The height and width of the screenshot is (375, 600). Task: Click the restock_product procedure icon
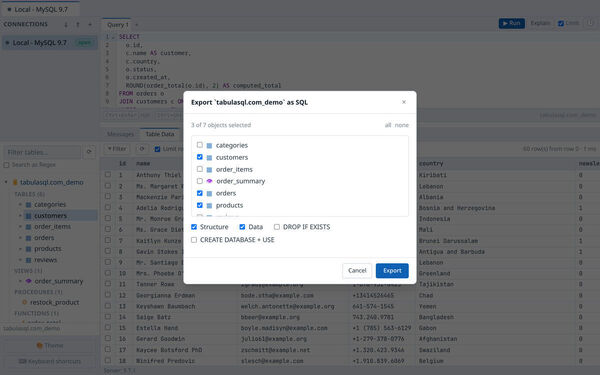click(x=24, y=302)
